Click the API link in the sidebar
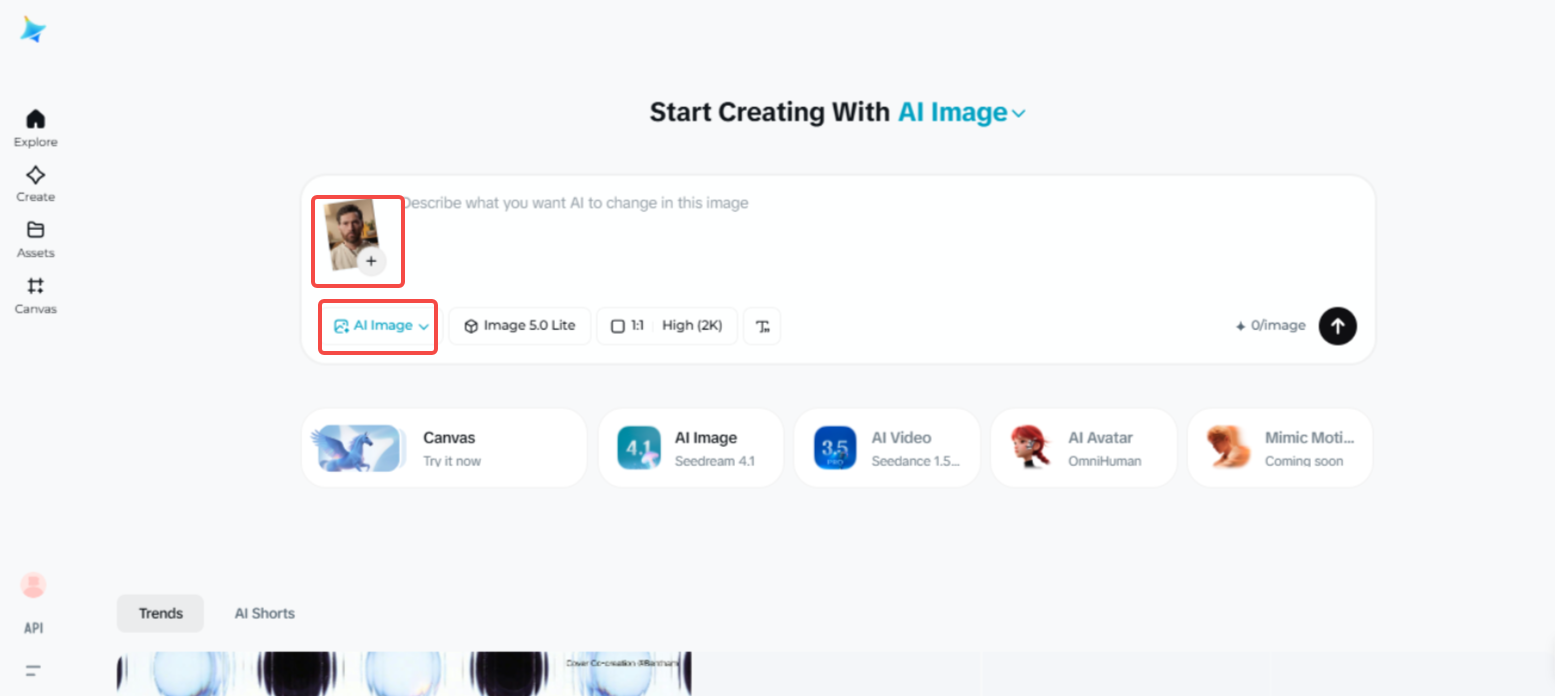The width and height of the screenshot is (1555, 696). click(33, 627)
